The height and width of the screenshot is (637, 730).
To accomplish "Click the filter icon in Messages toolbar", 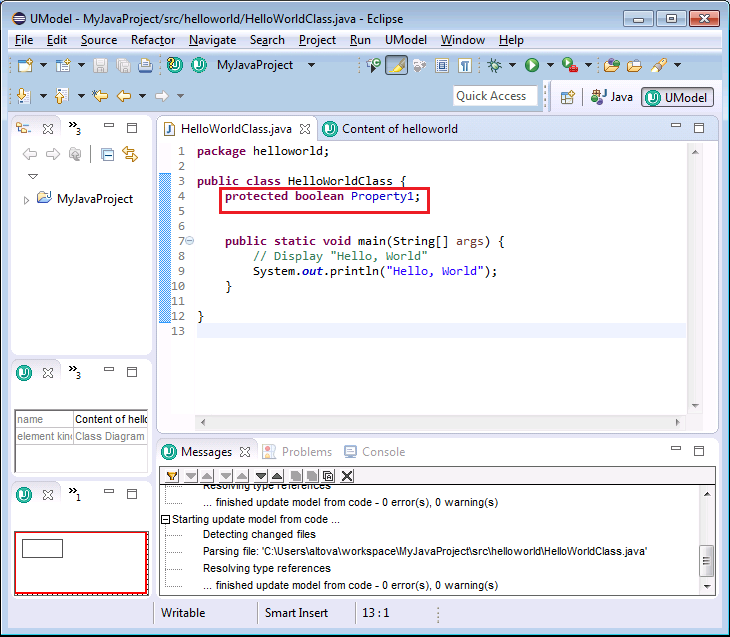I will 172,476.
